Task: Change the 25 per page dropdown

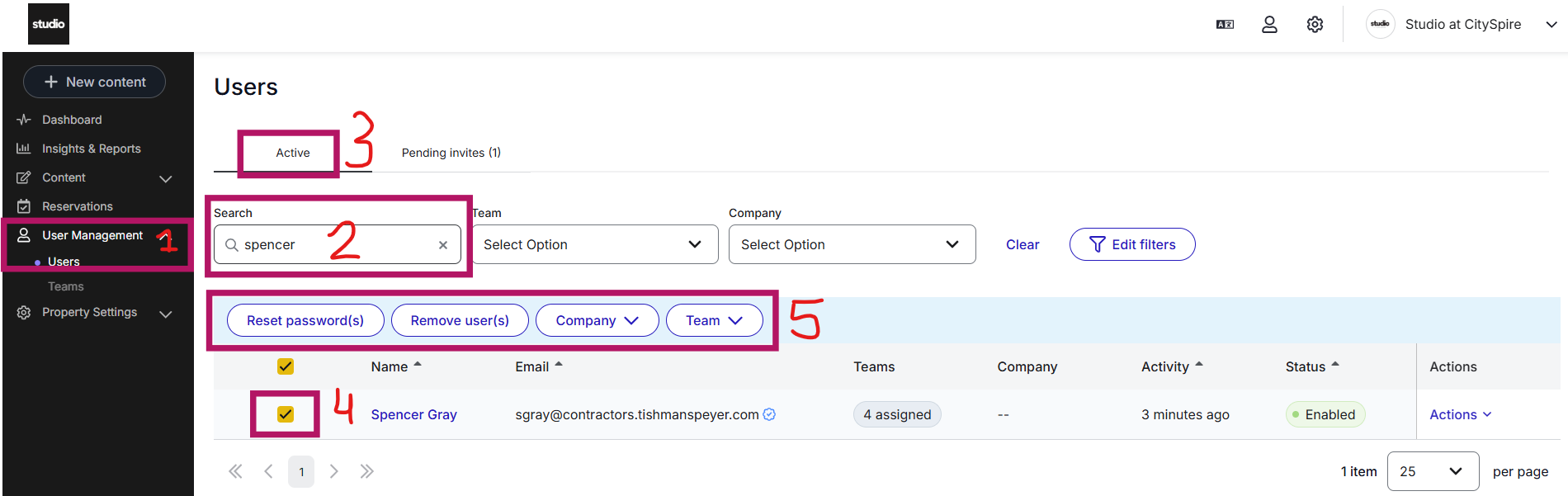Action: coord(1433,471)
